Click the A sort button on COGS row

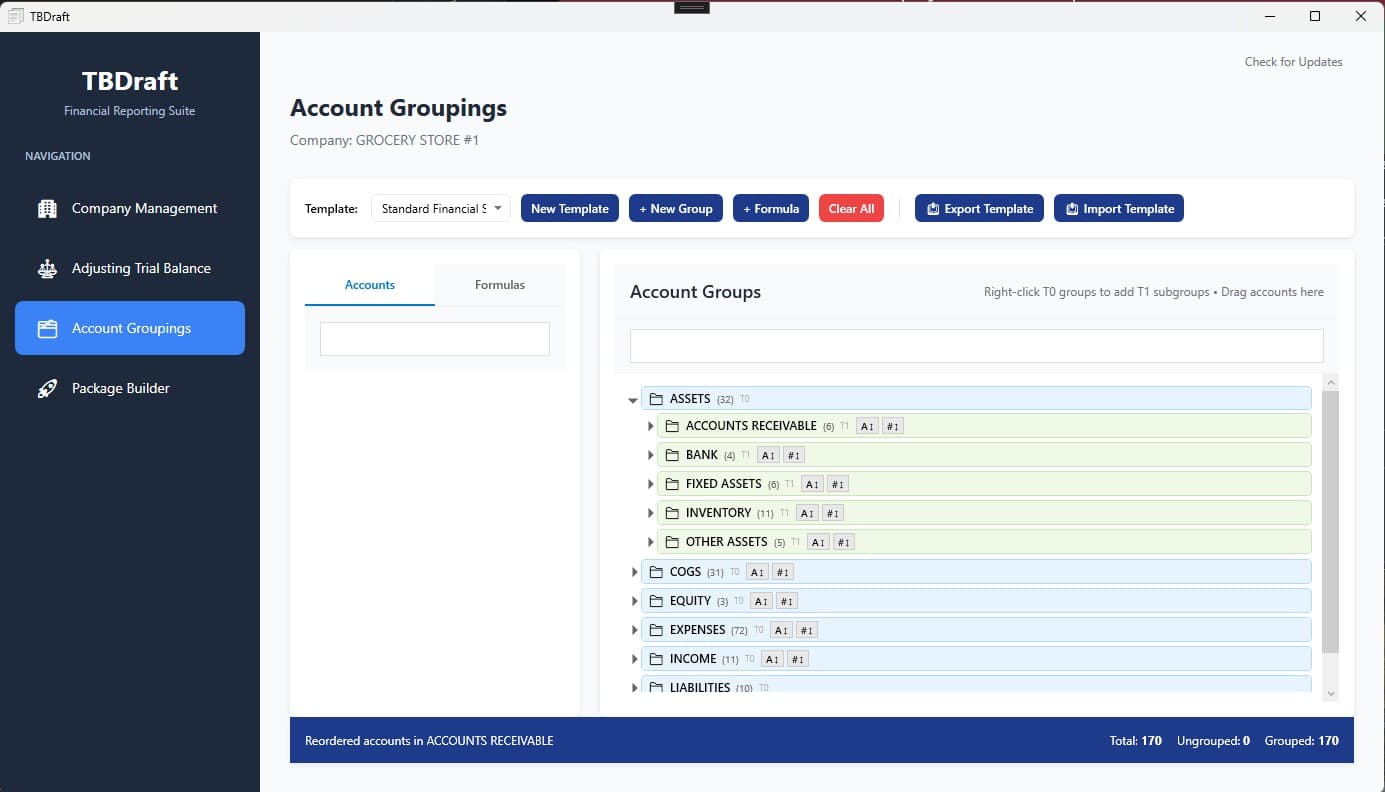757,572
